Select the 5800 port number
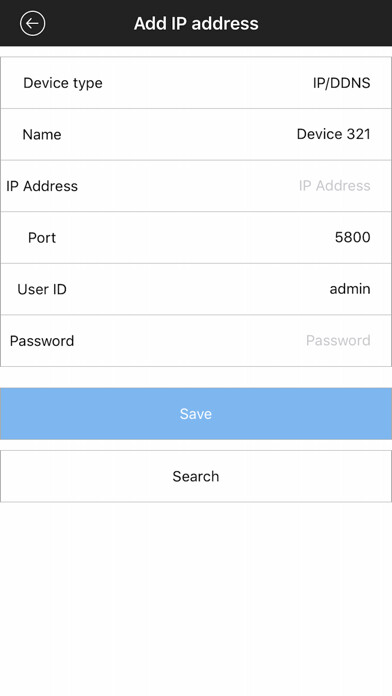The height and width of the screenshot is (696, 392). tap(352, 237)
